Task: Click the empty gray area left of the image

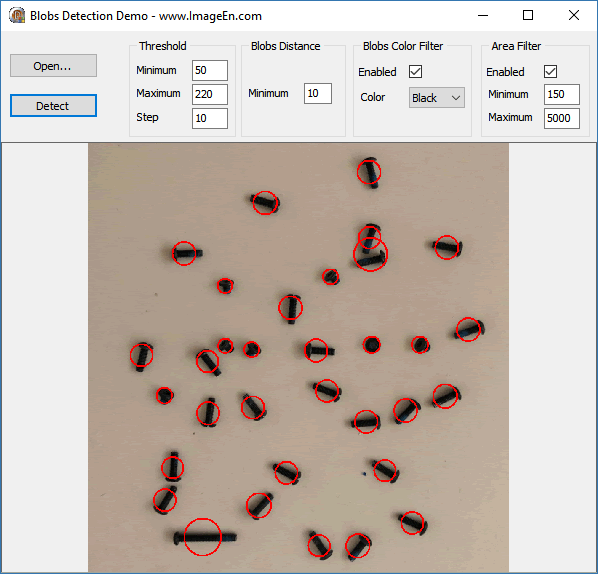Action: click(x=45, y=357)
